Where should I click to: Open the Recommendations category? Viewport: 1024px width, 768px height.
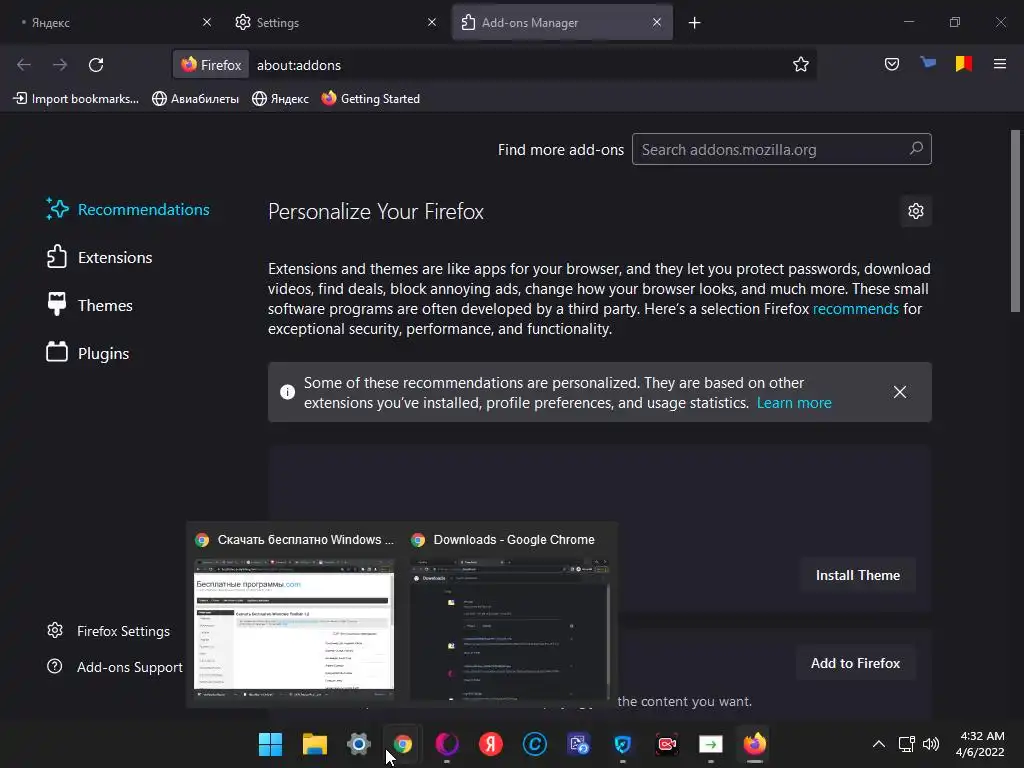128,209
